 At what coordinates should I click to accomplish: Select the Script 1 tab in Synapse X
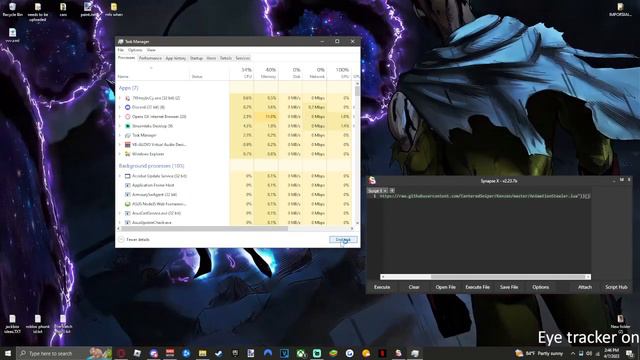(x=376, y=191)
